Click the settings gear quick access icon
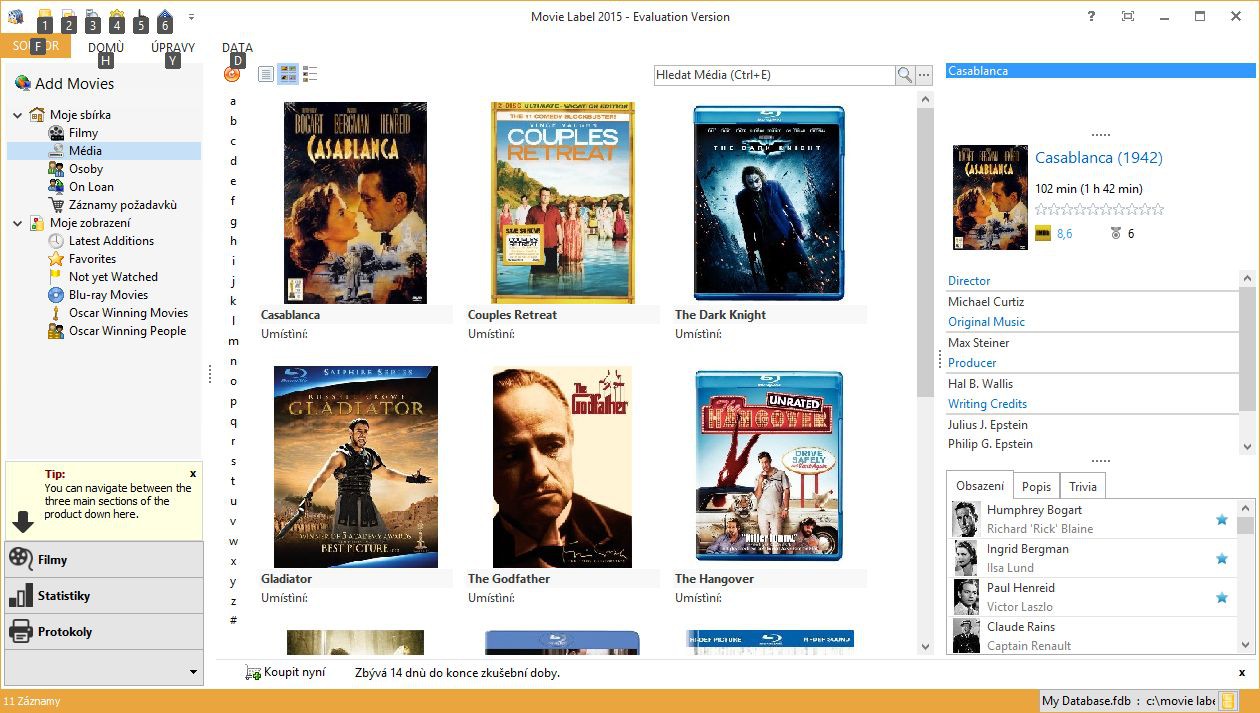Screen dimensions: 1260x713 tap(117, 17)
